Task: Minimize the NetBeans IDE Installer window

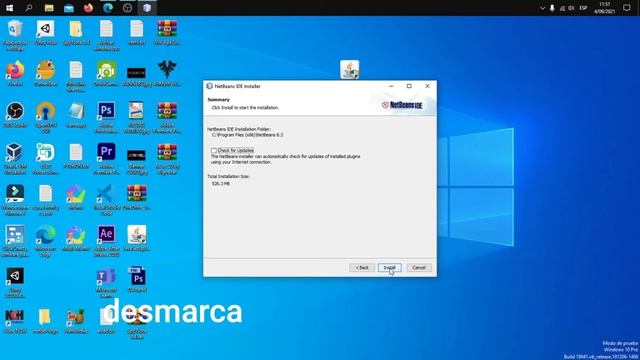Action: click(x=391, y=86)
